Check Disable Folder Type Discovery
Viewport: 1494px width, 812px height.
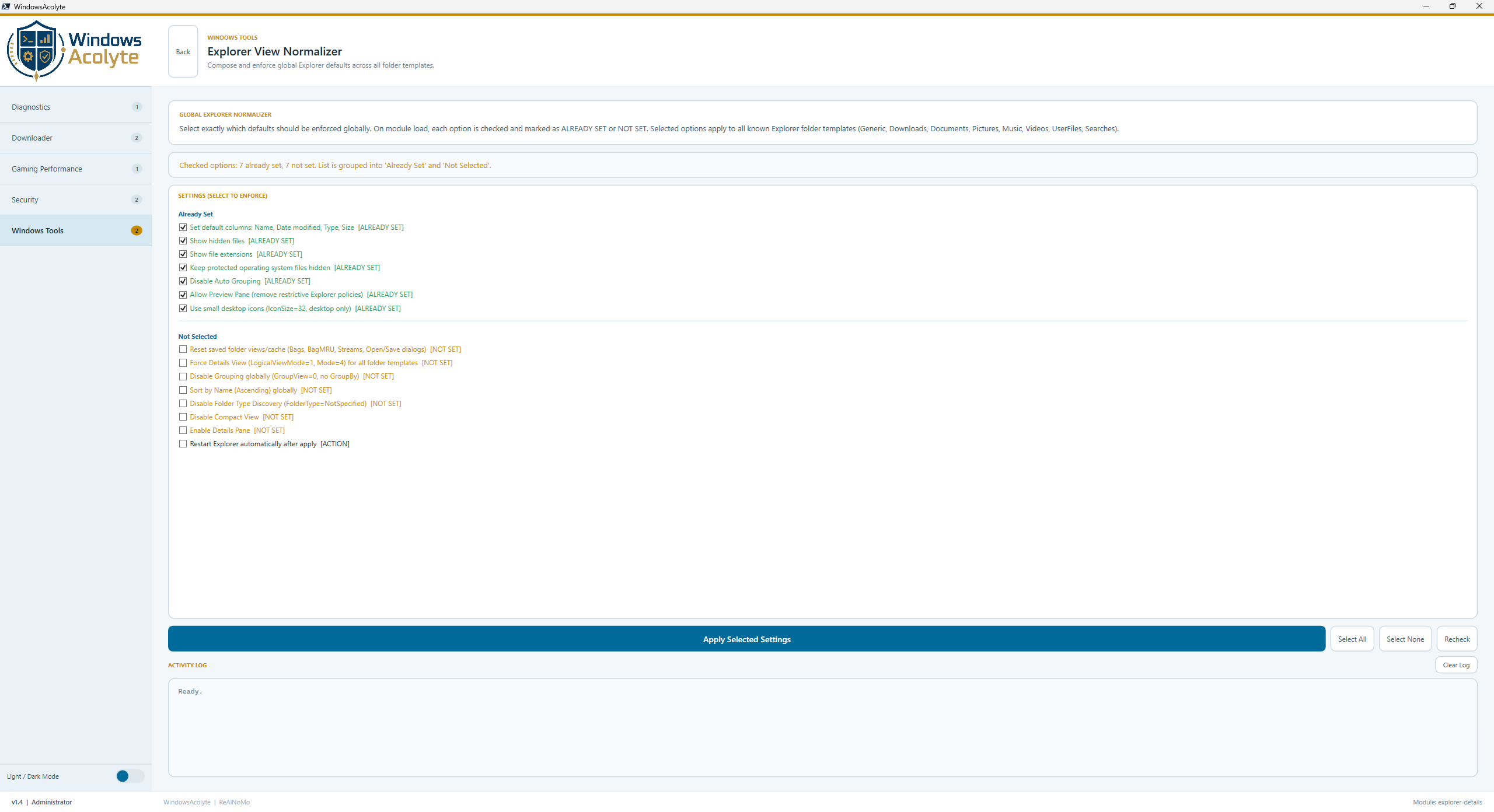click(x=183, y=404)
